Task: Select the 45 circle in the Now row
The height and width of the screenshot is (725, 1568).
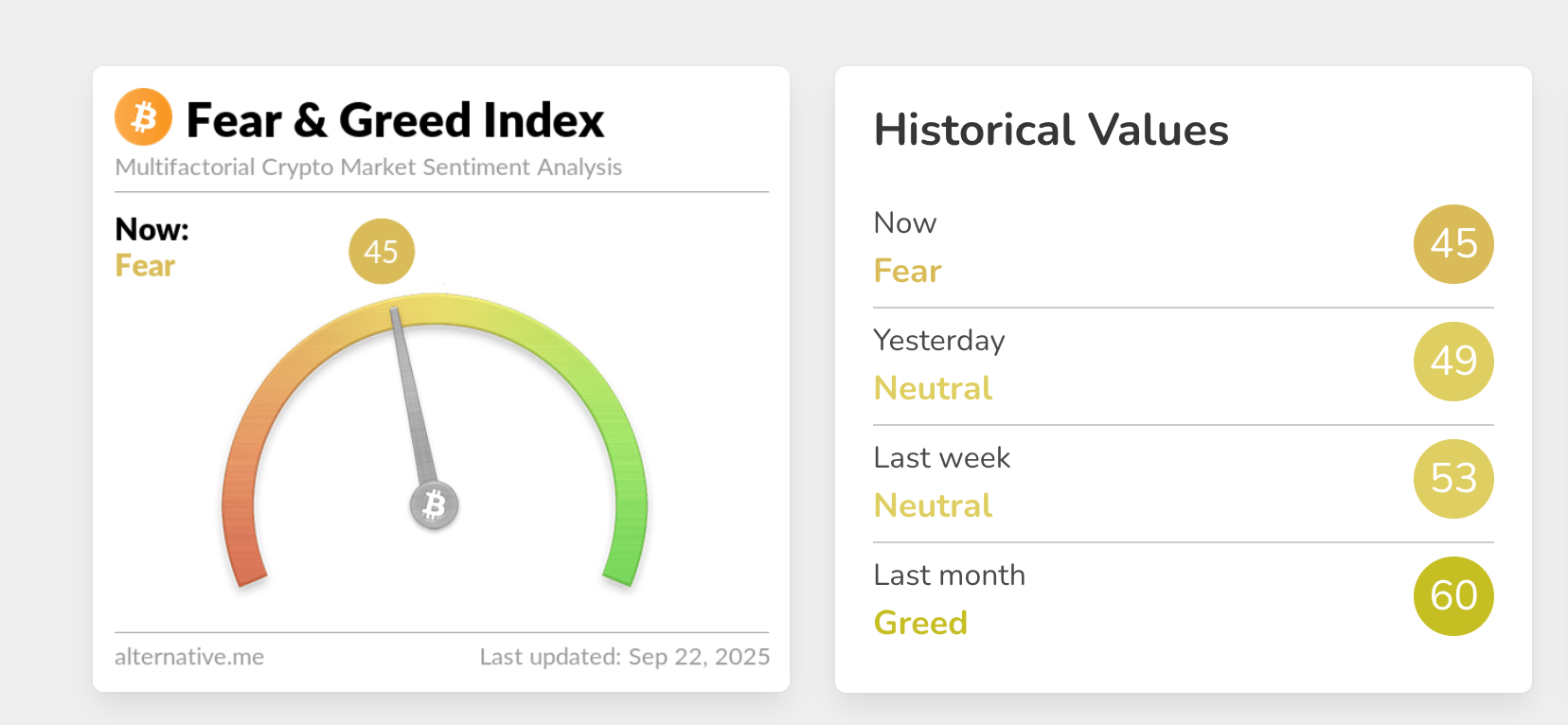Action: pos(1453,244)
